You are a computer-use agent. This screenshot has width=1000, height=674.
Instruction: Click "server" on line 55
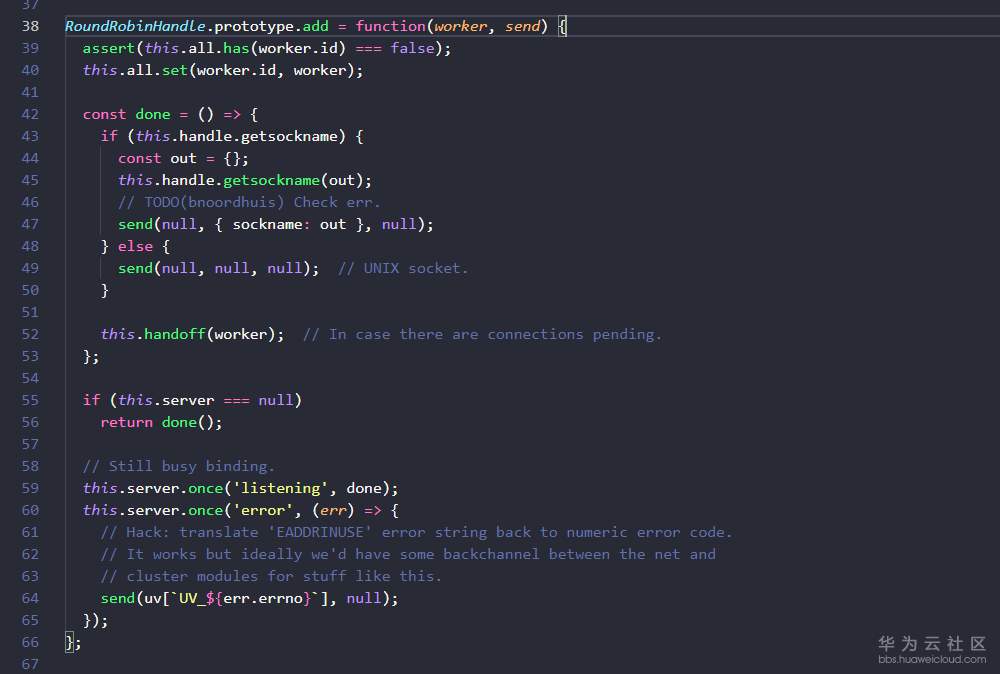point(188,400)
